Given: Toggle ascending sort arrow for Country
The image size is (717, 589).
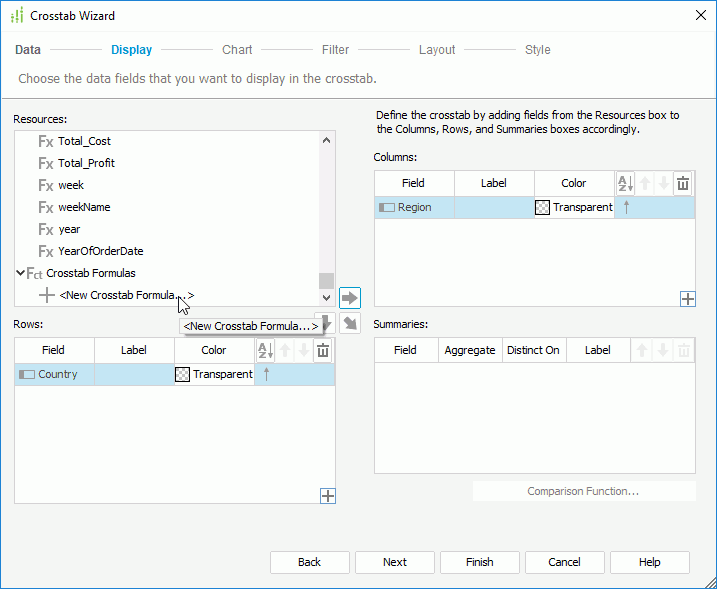Looking at the screenshot, I should click(x=267, y=374).
